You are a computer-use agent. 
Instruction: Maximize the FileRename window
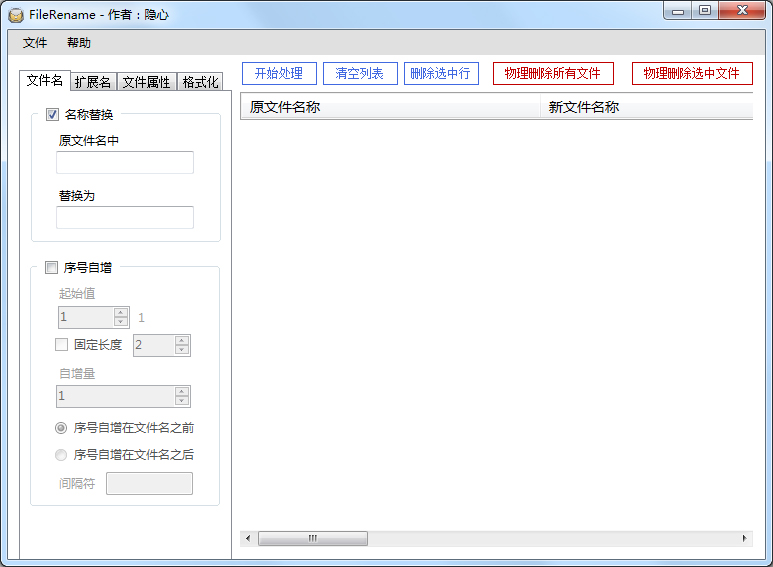705,10
